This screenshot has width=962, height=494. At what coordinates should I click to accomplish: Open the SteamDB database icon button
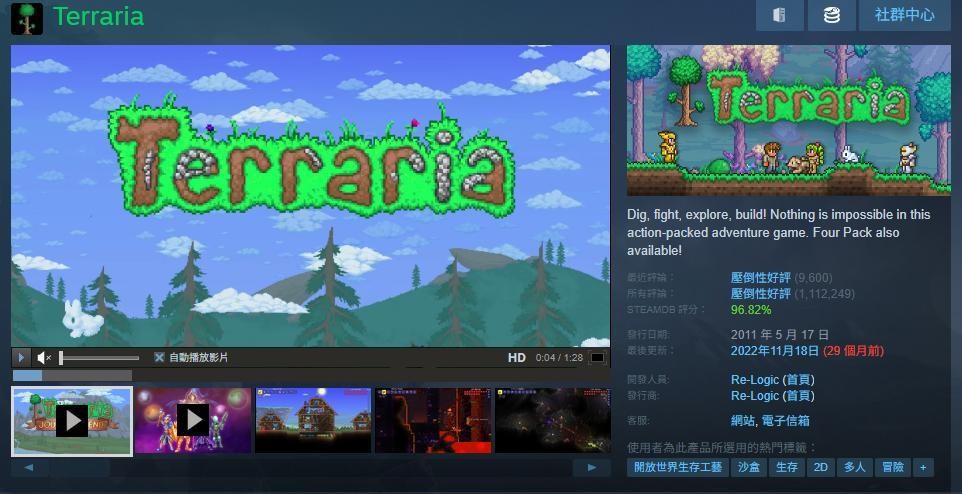coord(831,15)
